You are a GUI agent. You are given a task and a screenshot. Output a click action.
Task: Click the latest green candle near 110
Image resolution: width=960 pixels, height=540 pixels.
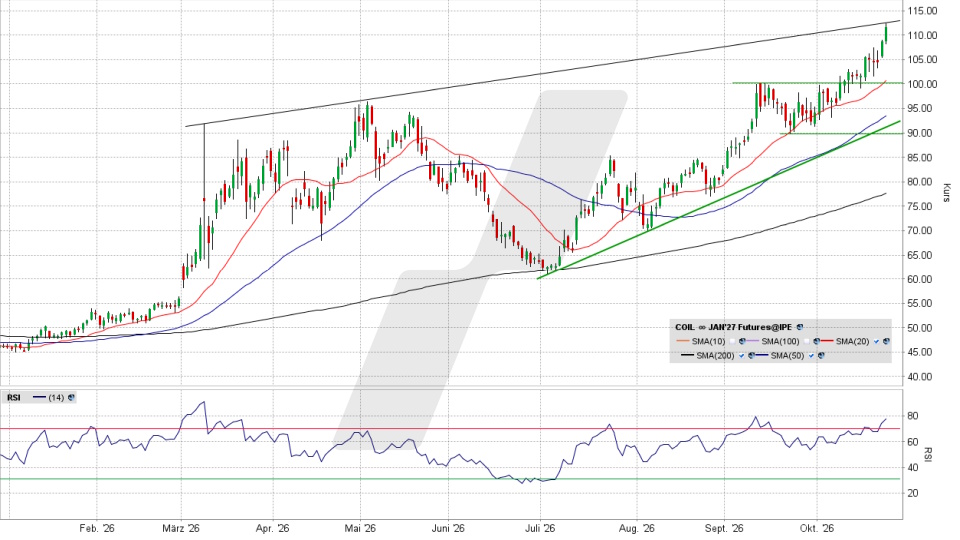[x=886, y=32]
